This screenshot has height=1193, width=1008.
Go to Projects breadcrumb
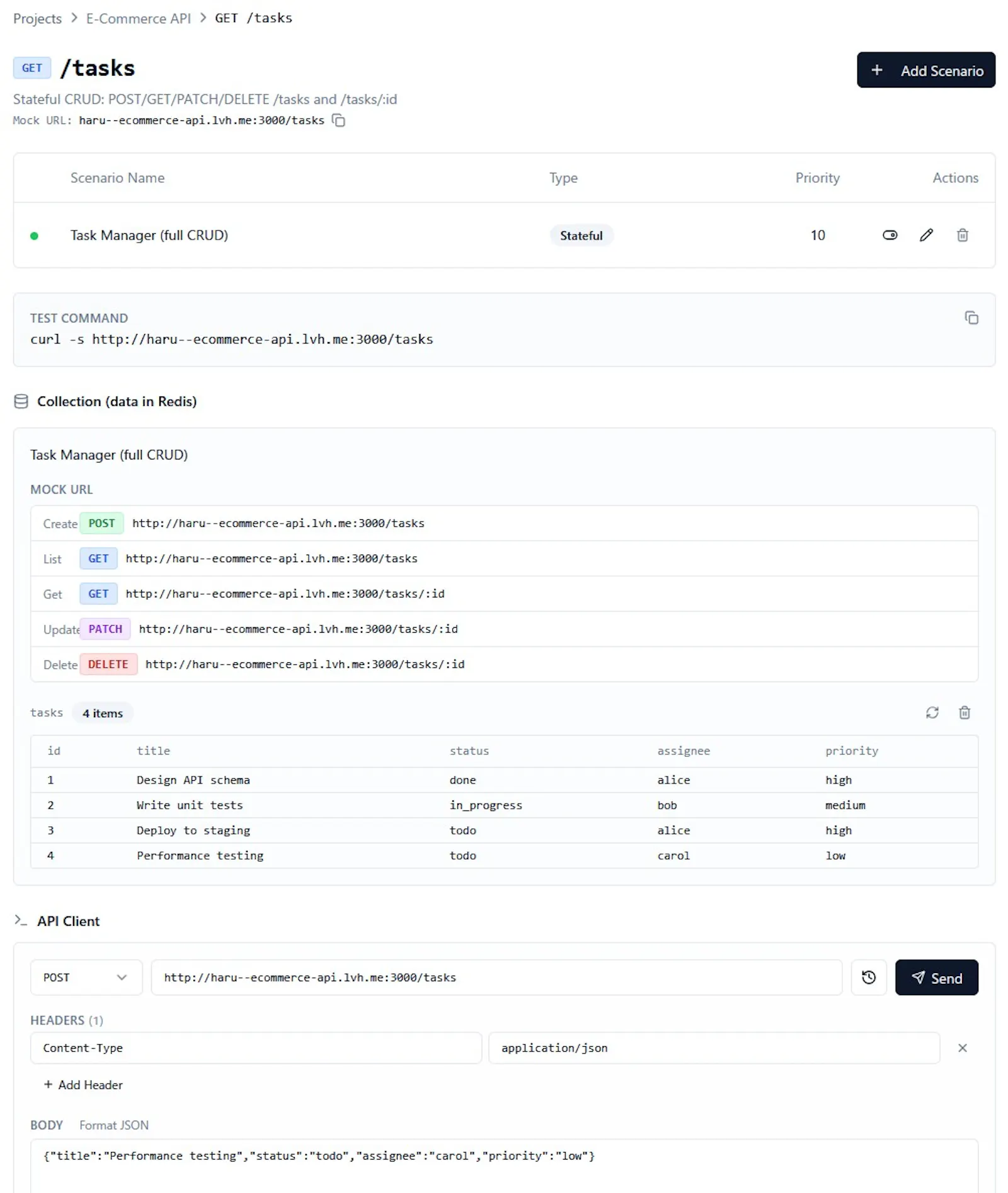(37, 18)
